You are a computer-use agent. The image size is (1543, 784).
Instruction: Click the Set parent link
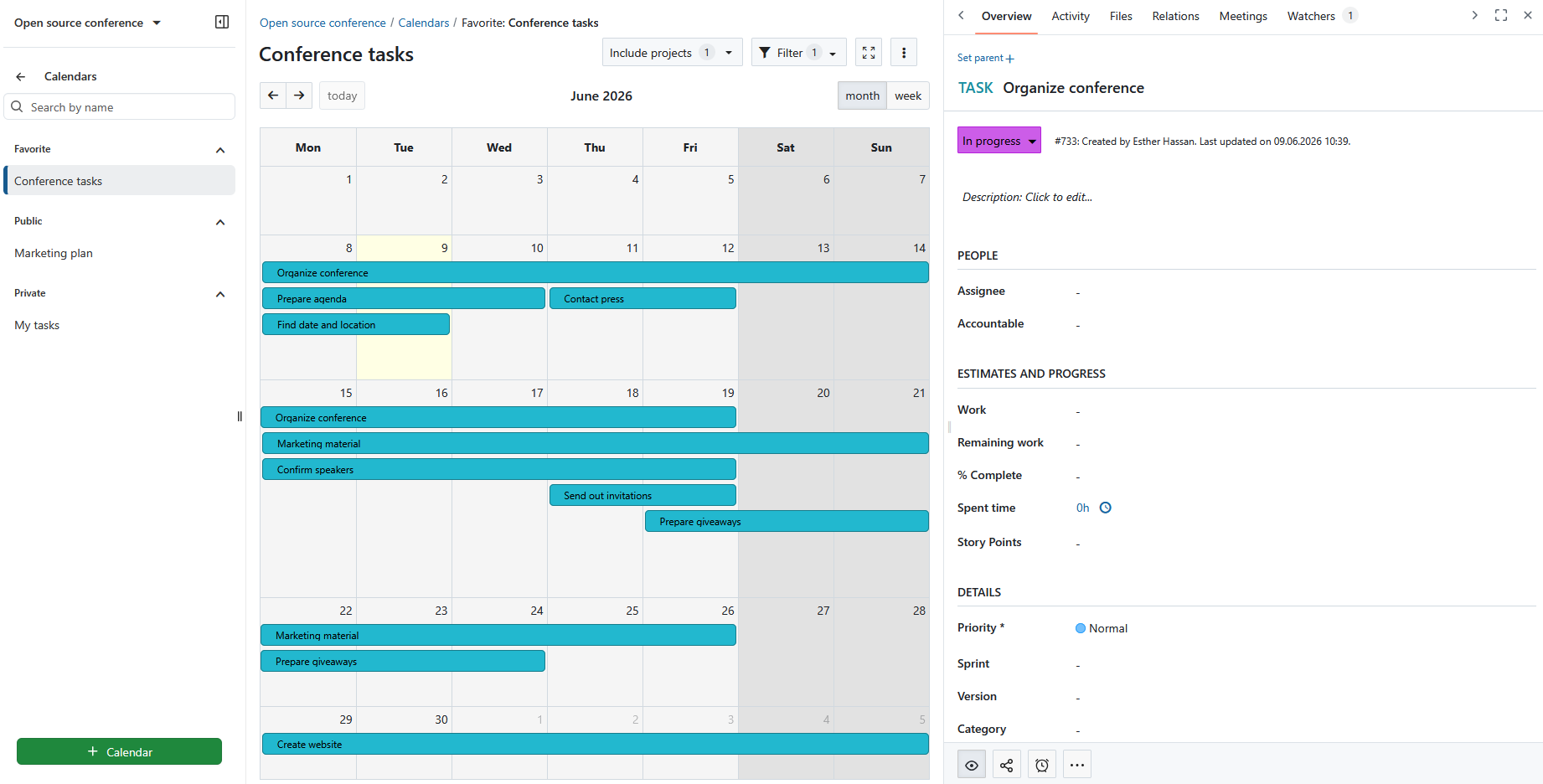[986, 58]
